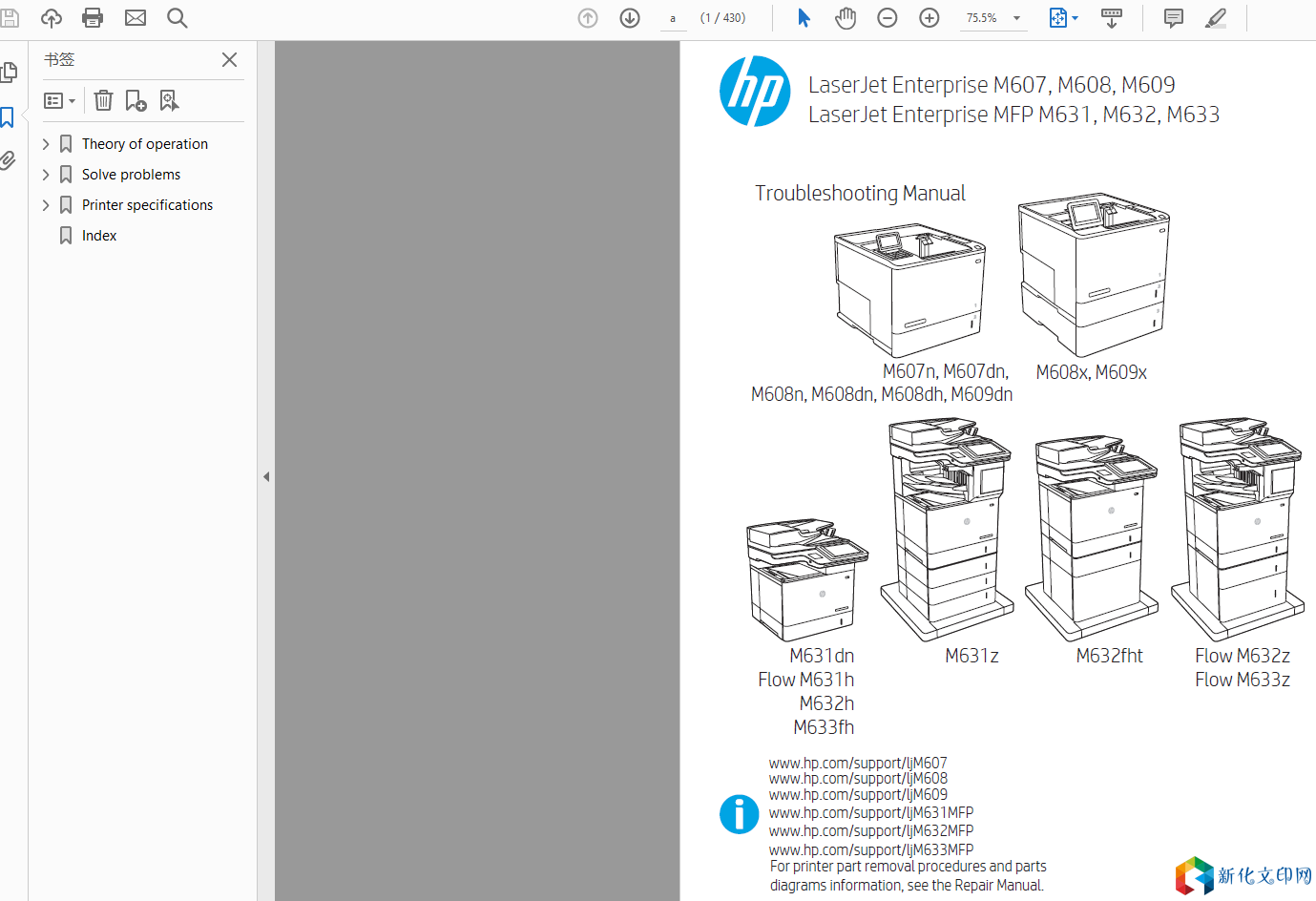1316x901 pixels.
Task: Open the search magnifier tool
Action: click(178, 18)
